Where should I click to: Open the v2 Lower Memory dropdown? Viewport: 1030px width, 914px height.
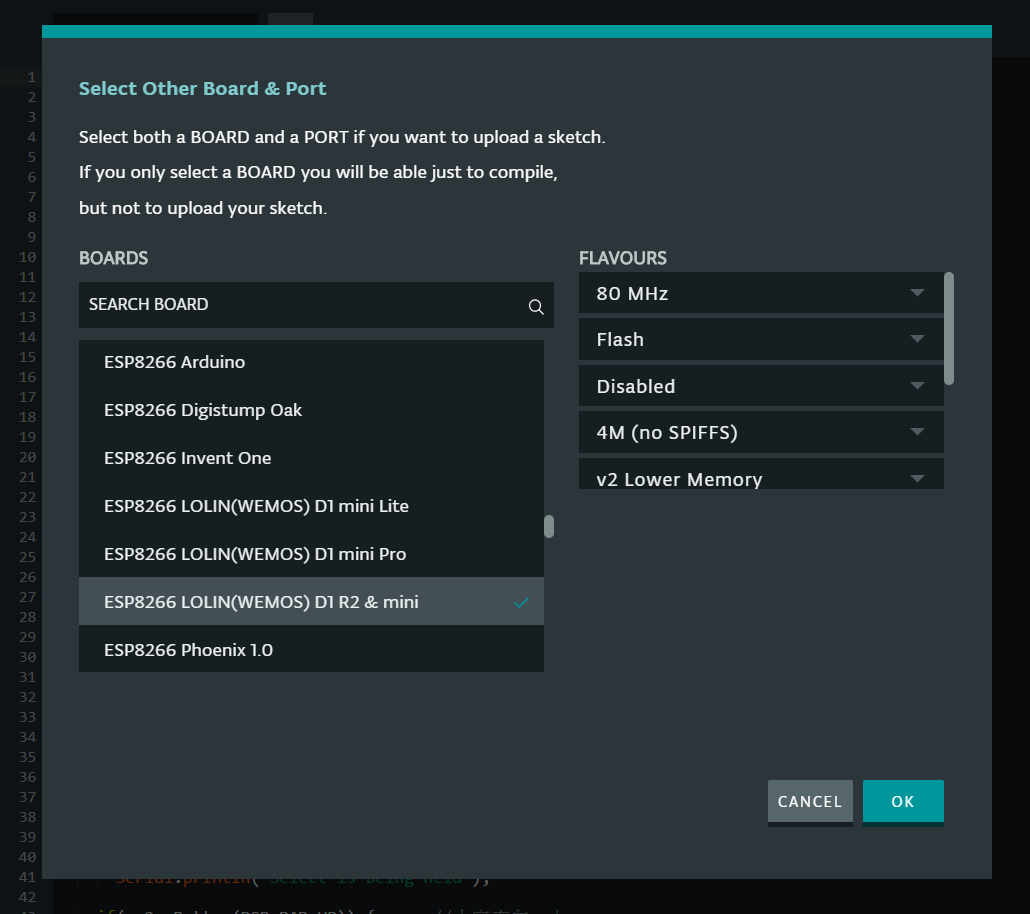[761, 474]
